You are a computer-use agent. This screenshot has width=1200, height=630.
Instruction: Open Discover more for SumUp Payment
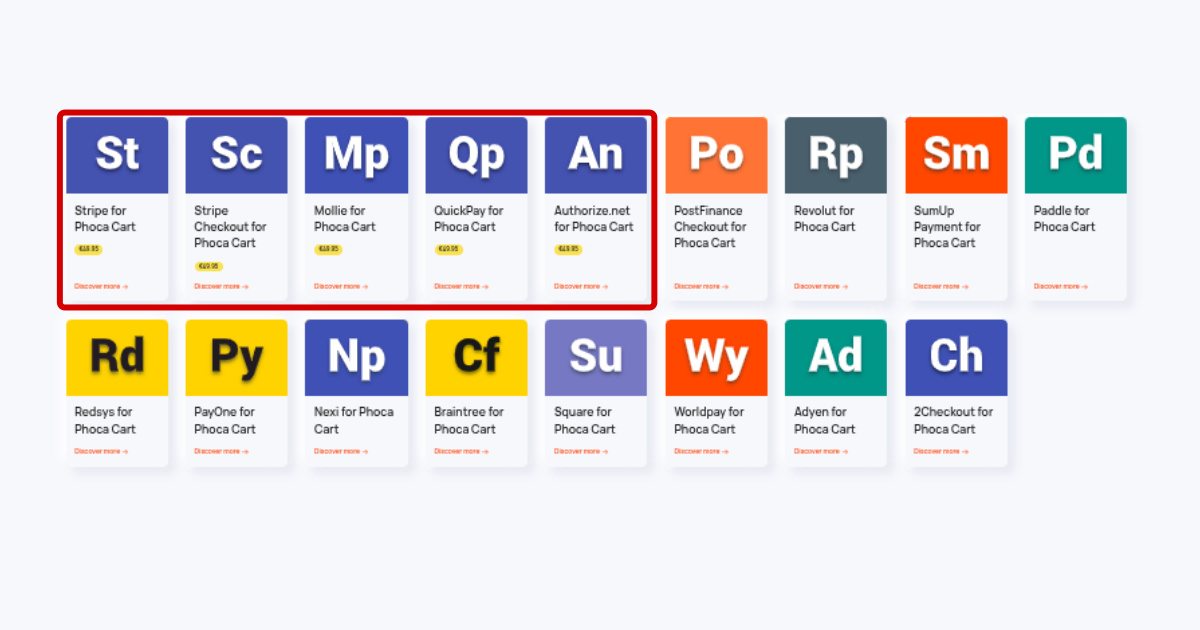pos(941,286)
